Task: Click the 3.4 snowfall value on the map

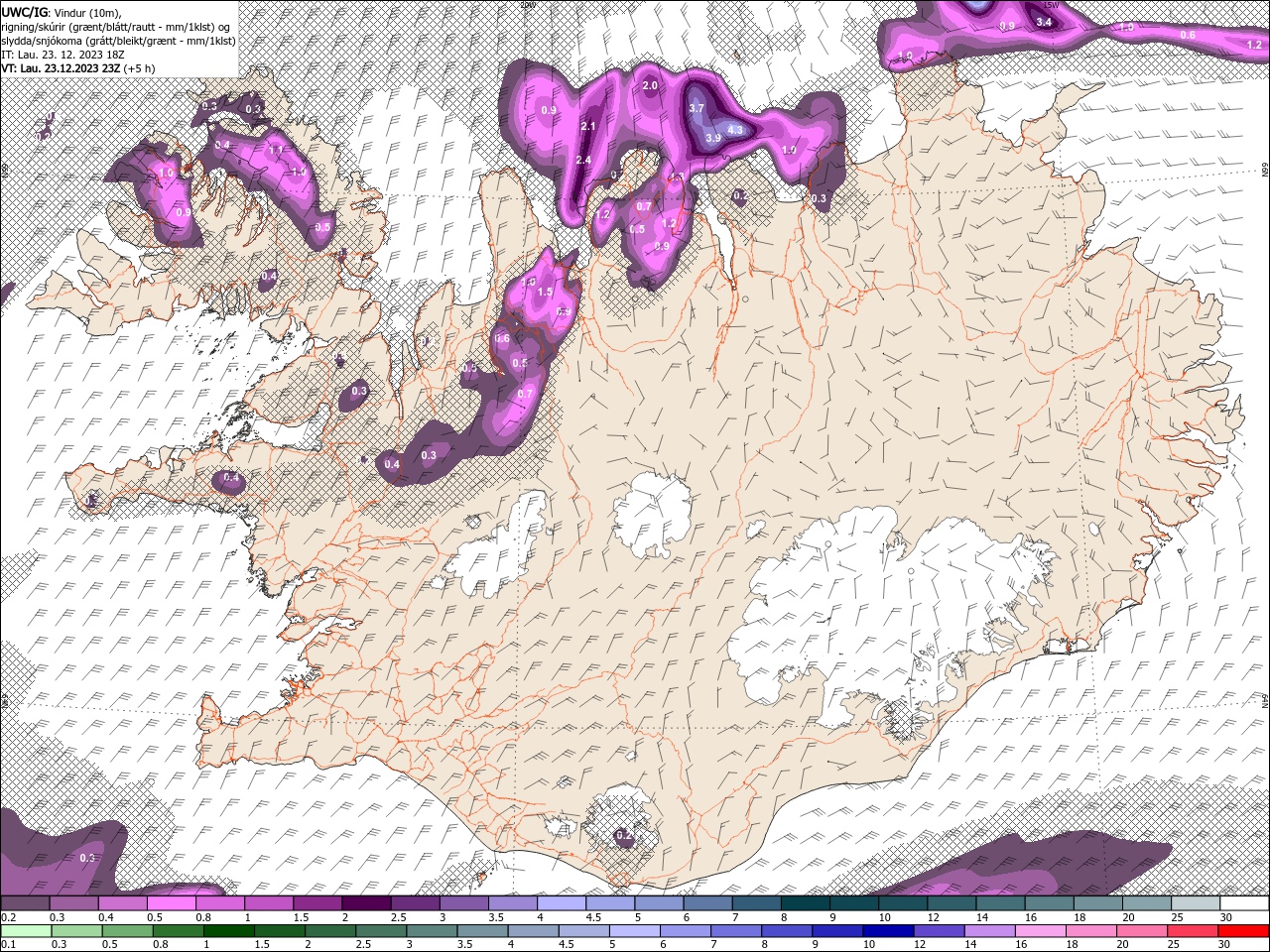Action: tap(1044, 22)
